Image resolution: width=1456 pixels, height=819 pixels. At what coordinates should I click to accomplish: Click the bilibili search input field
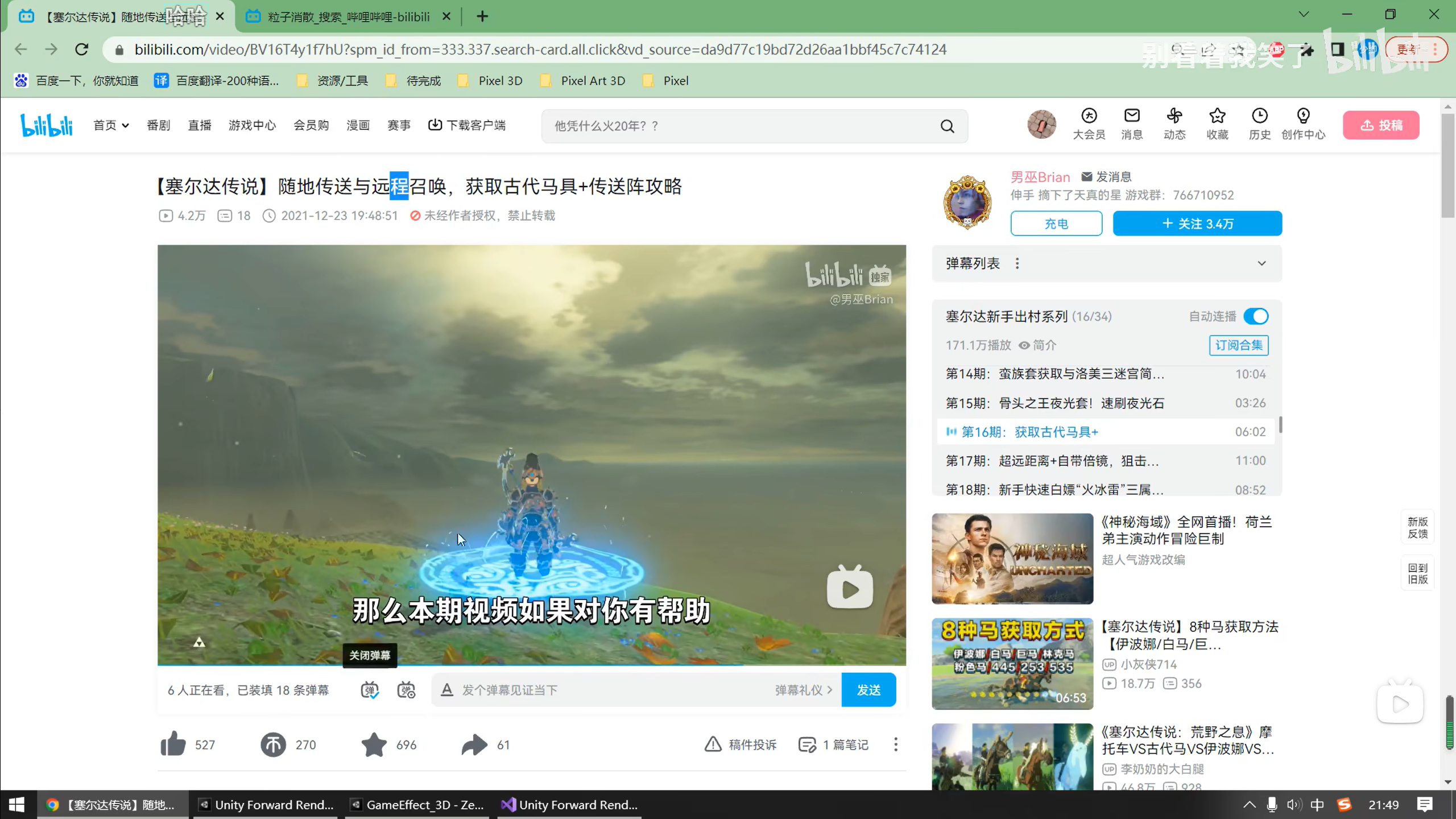739,126
